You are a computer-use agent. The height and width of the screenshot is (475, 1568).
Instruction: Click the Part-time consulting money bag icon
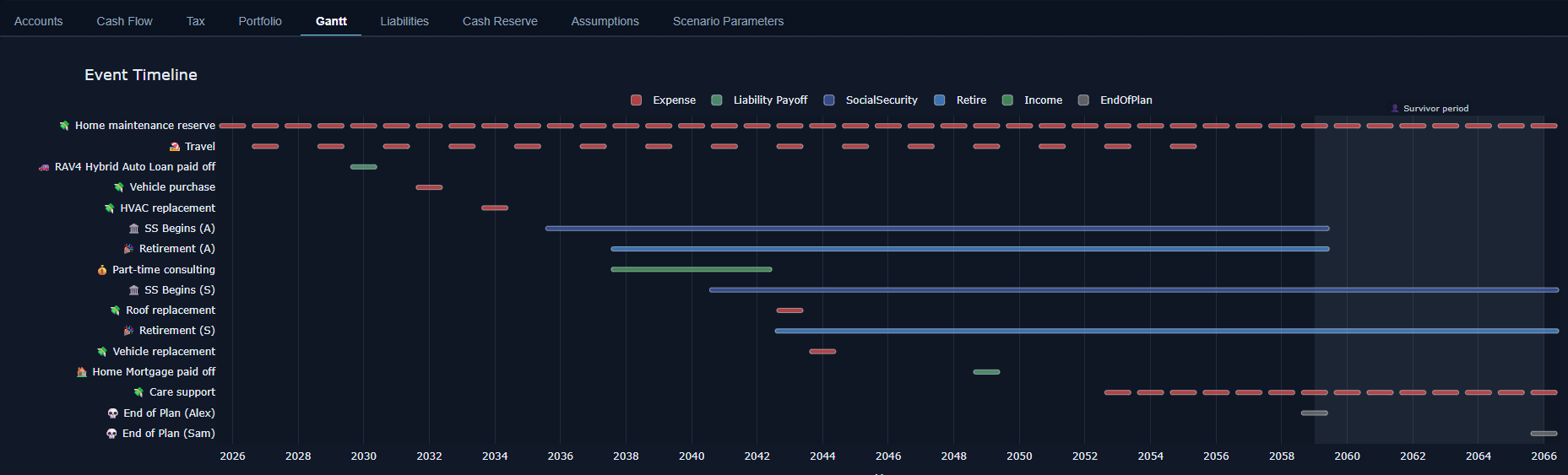(x=102, y=270)
